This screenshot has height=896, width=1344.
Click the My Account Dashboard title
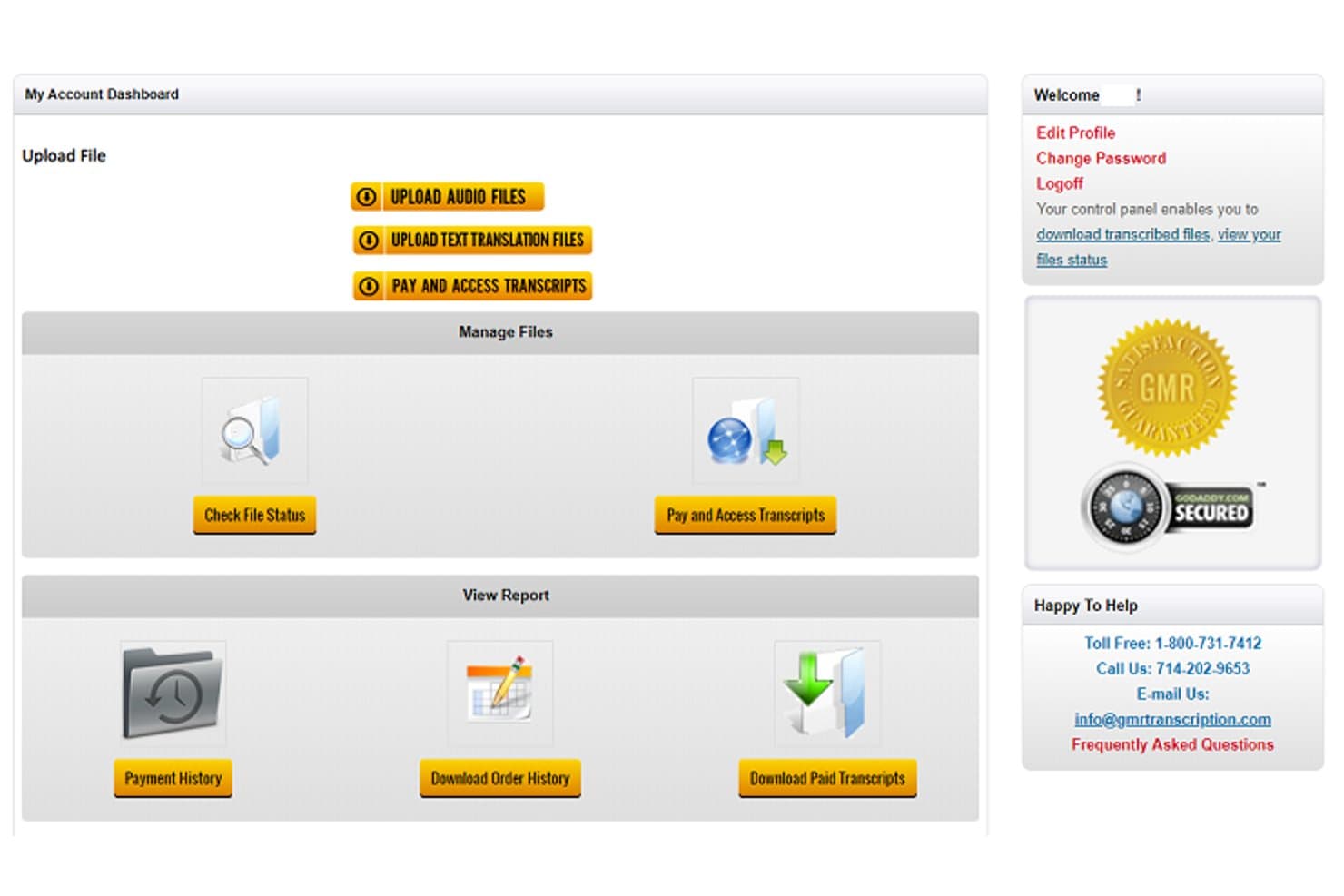(x=102, y=94)
